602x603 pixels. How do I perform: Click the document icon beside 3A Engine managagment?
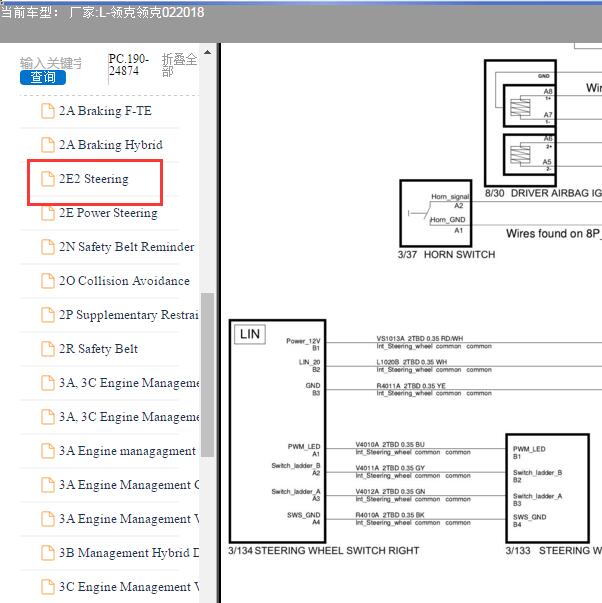click(48, 451)
